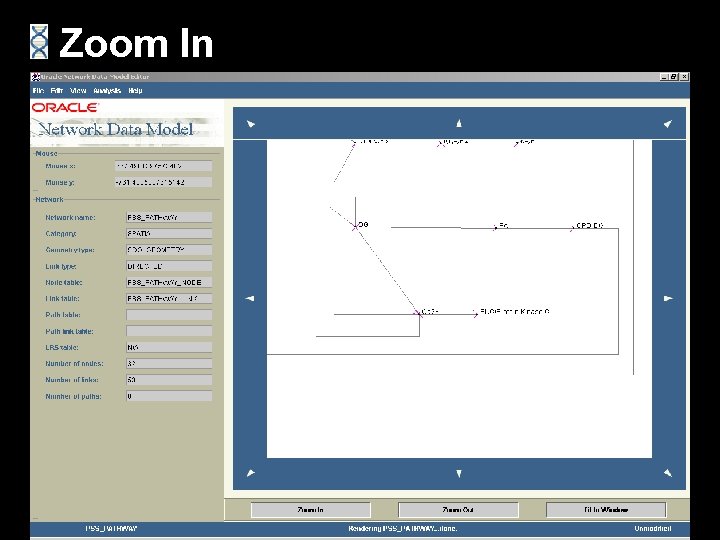Select the DG node on the map

[355, 226]
